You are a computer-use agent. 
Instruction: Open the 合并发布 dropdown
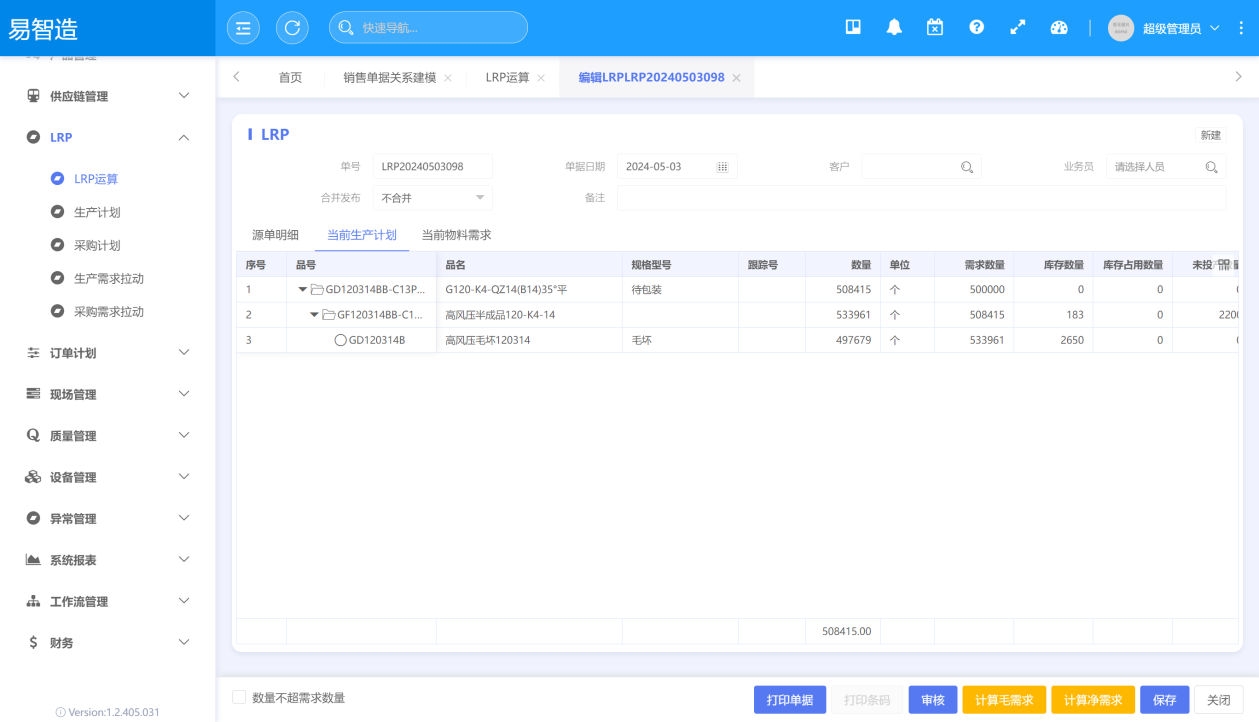pyautogui.click(x=433, y=198)
